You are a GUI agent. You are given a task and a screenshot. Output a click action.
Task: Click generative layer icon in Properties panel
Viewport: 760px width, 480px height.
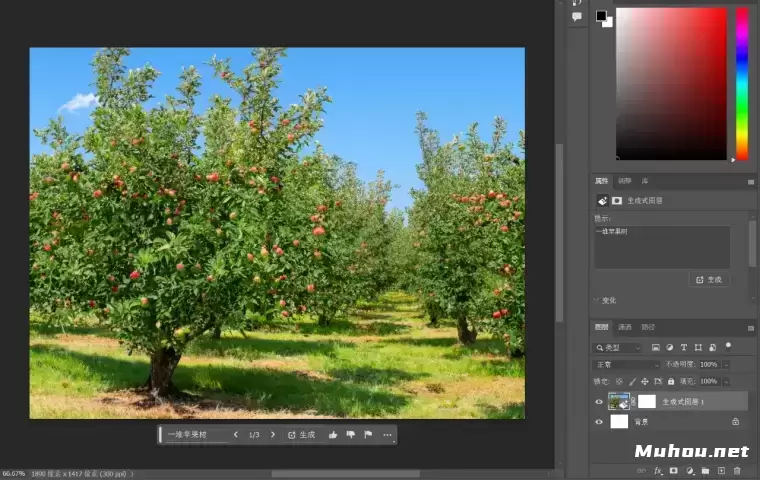pyautogui.click(x=602, y=201)
